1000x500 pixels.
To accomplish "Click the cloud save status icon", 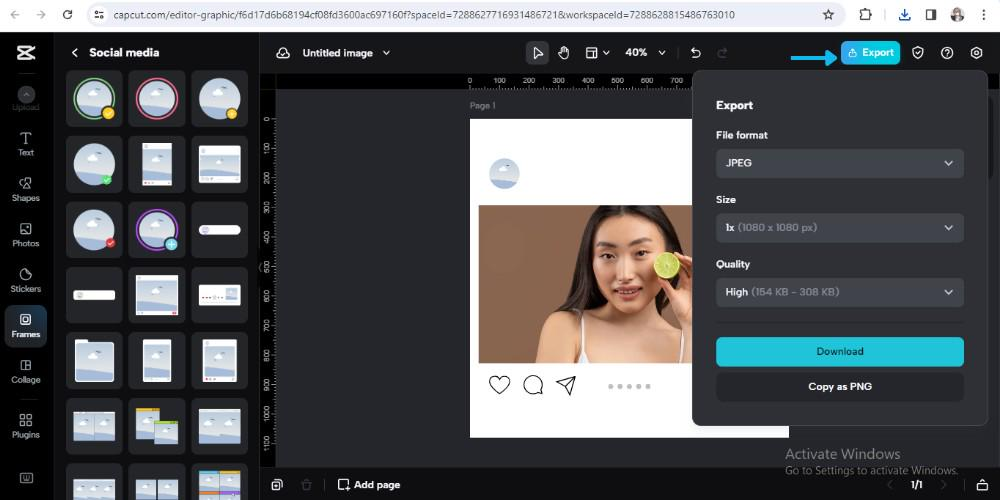I will (x=283, y=53).
